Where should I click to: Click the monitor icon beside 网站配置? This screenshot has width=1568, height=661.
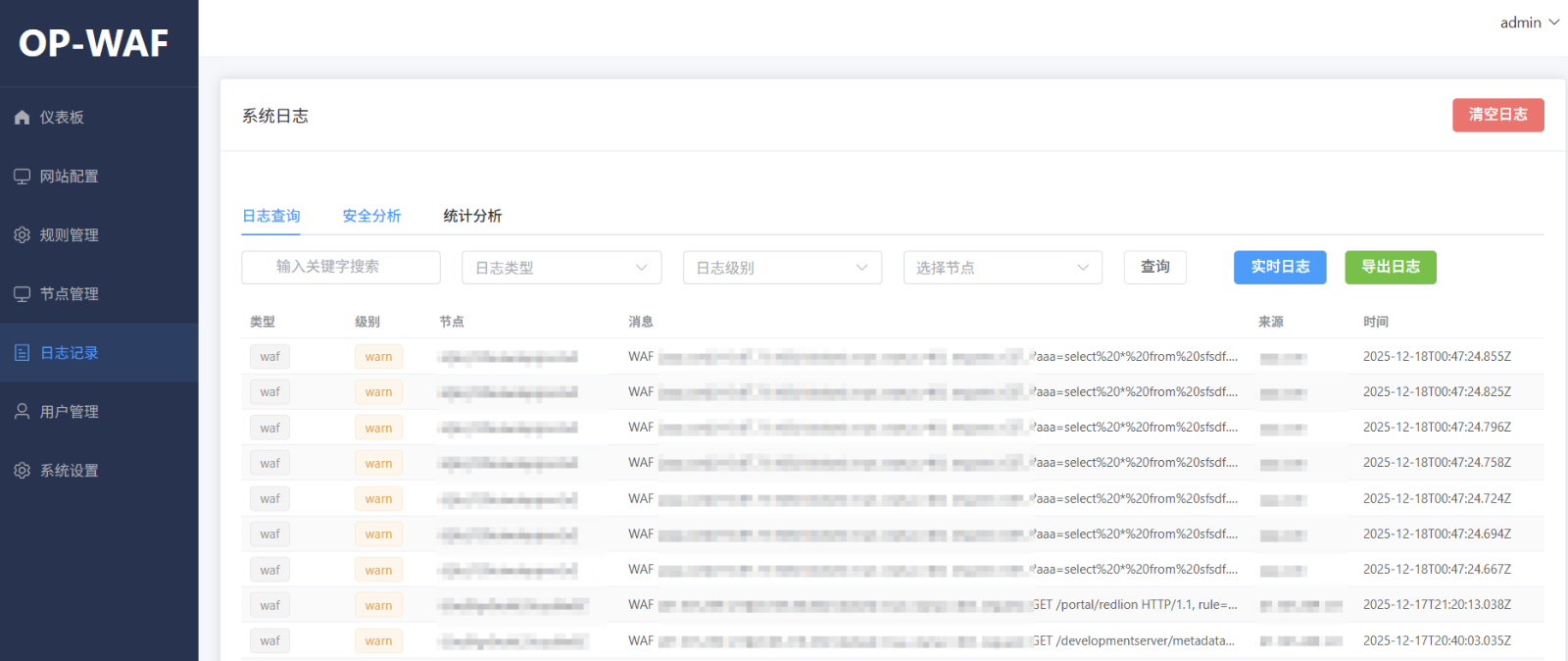click(22, 177)
